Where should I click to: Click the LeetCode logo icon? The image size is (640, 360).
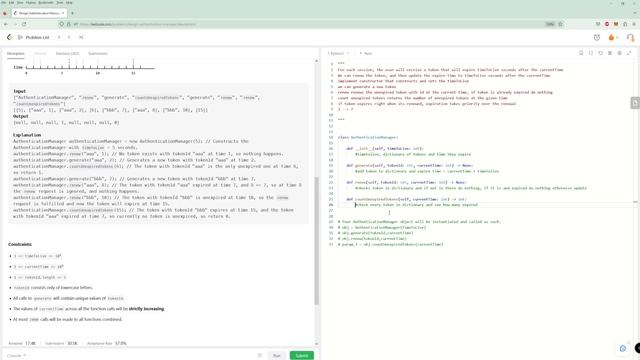click(x=9, y=37)
